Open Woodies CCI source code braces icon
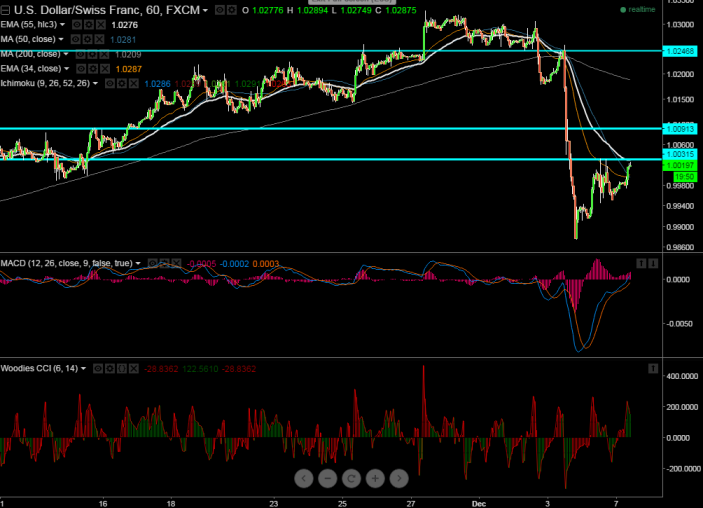Image resolution: width=703 pixels, height=508 pixels. (x=122, y=369)
